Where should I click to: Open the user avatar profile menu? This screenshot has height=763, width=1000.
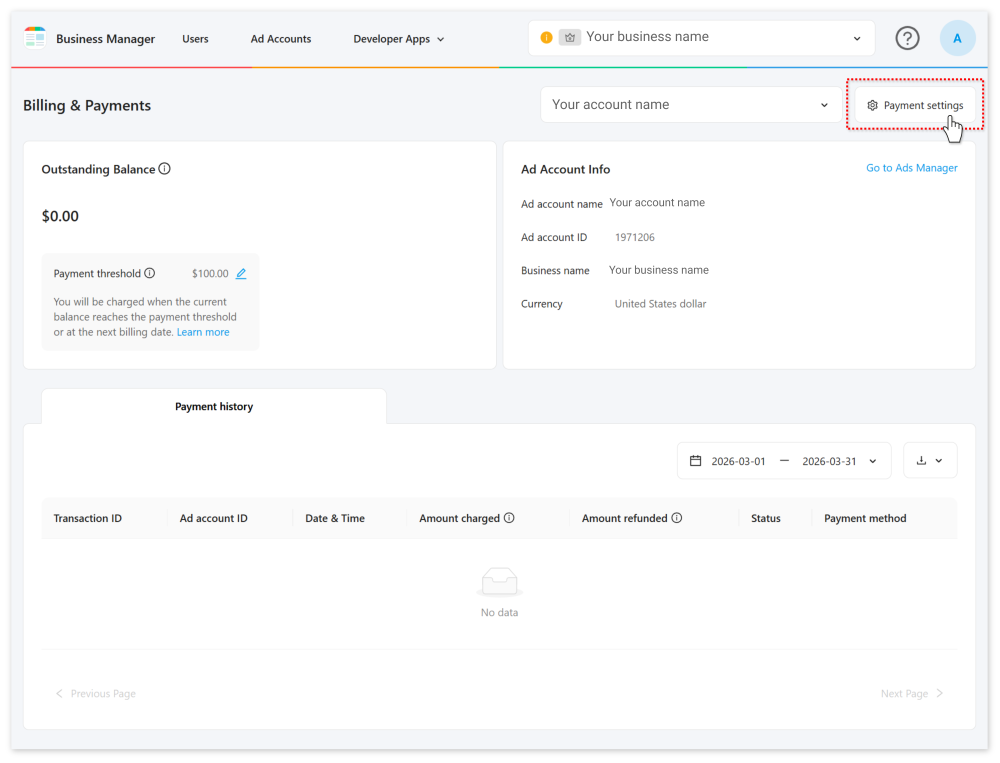[957, 38]
